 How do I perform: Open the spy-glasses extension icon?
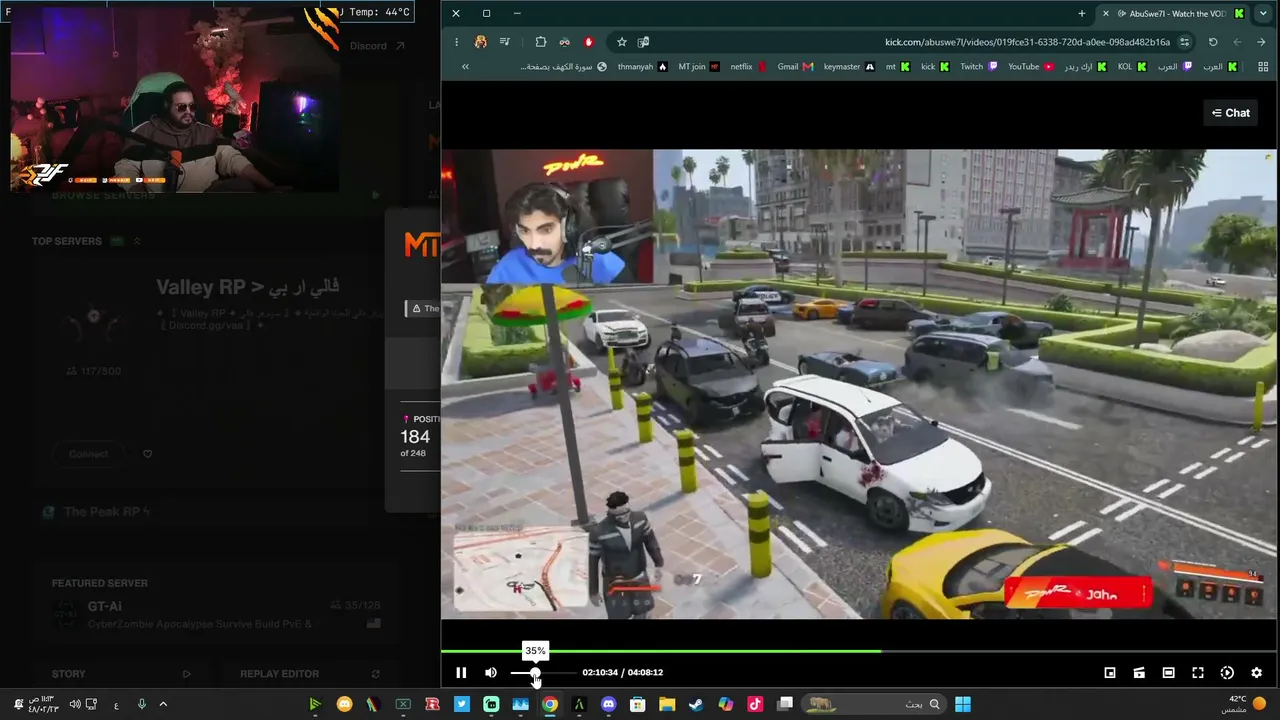[565, 42]
